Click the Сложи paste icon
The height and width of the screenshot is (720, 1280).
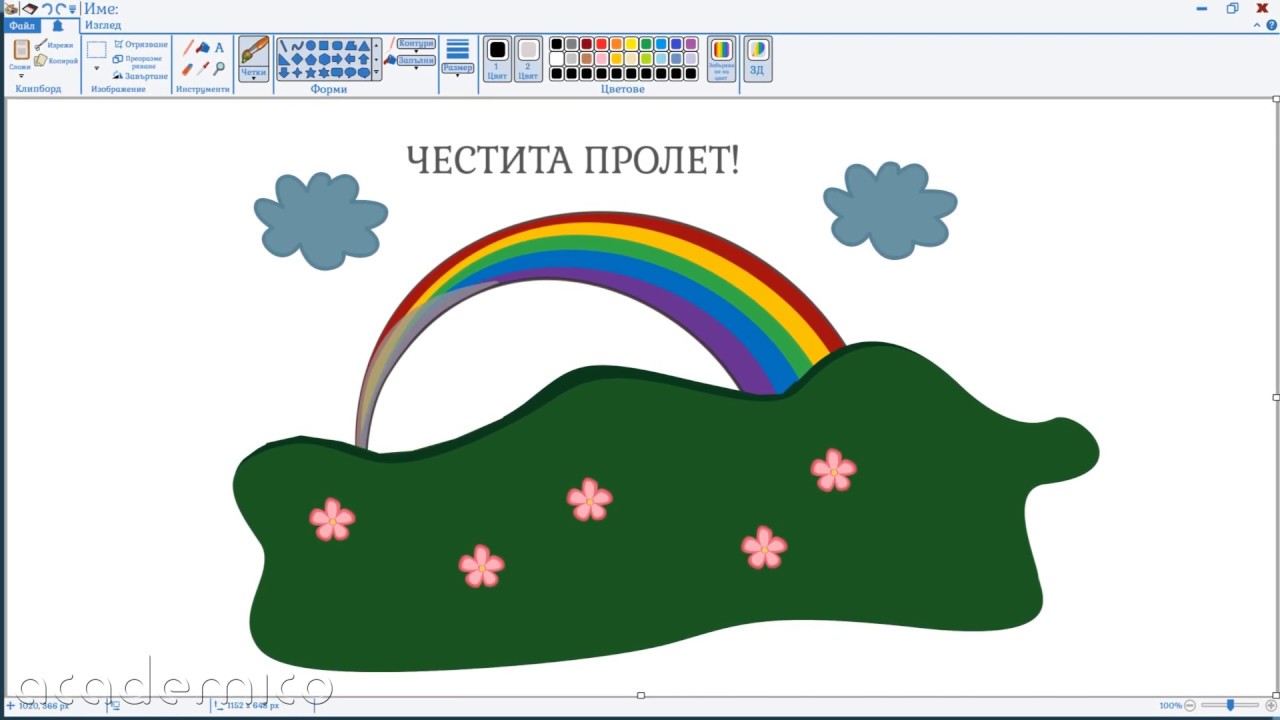21,49
